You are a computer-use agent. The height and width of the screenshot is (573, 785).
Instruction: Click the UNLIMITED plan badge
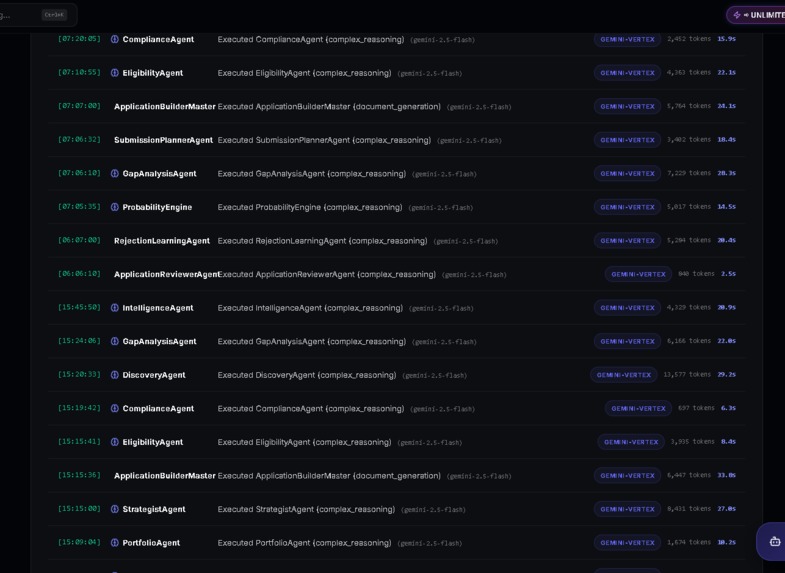[756, 15]
